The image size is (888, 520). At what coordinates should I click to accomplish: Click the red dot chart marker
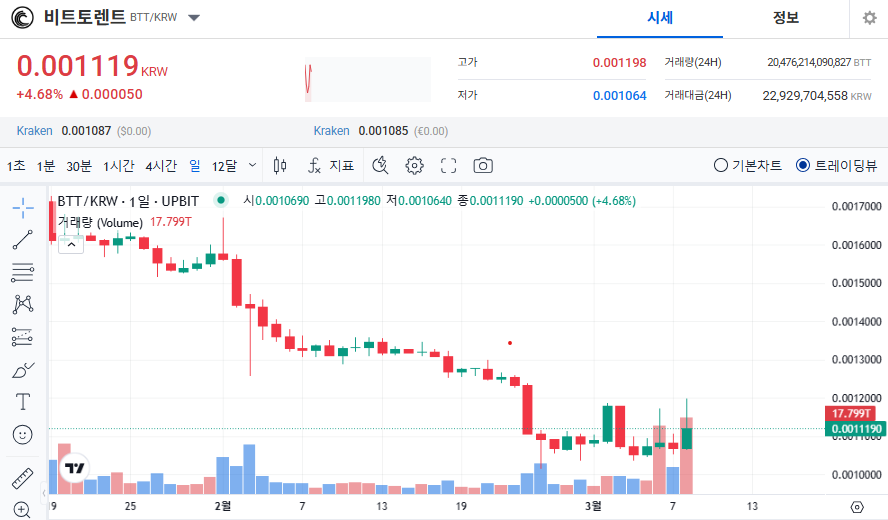click(510, 343)
